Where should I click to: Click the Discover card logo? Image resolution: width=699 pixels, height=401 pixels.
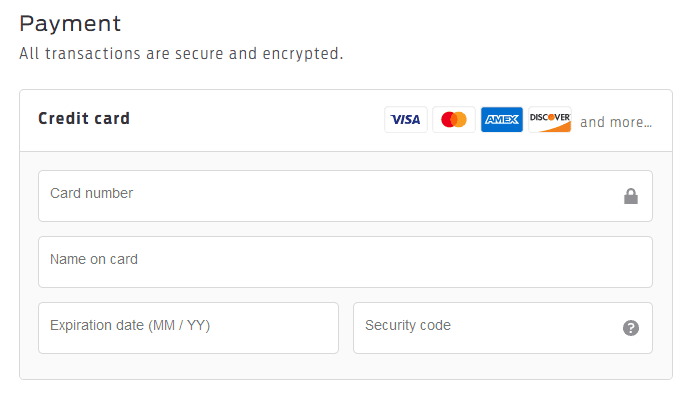point(549,120)
